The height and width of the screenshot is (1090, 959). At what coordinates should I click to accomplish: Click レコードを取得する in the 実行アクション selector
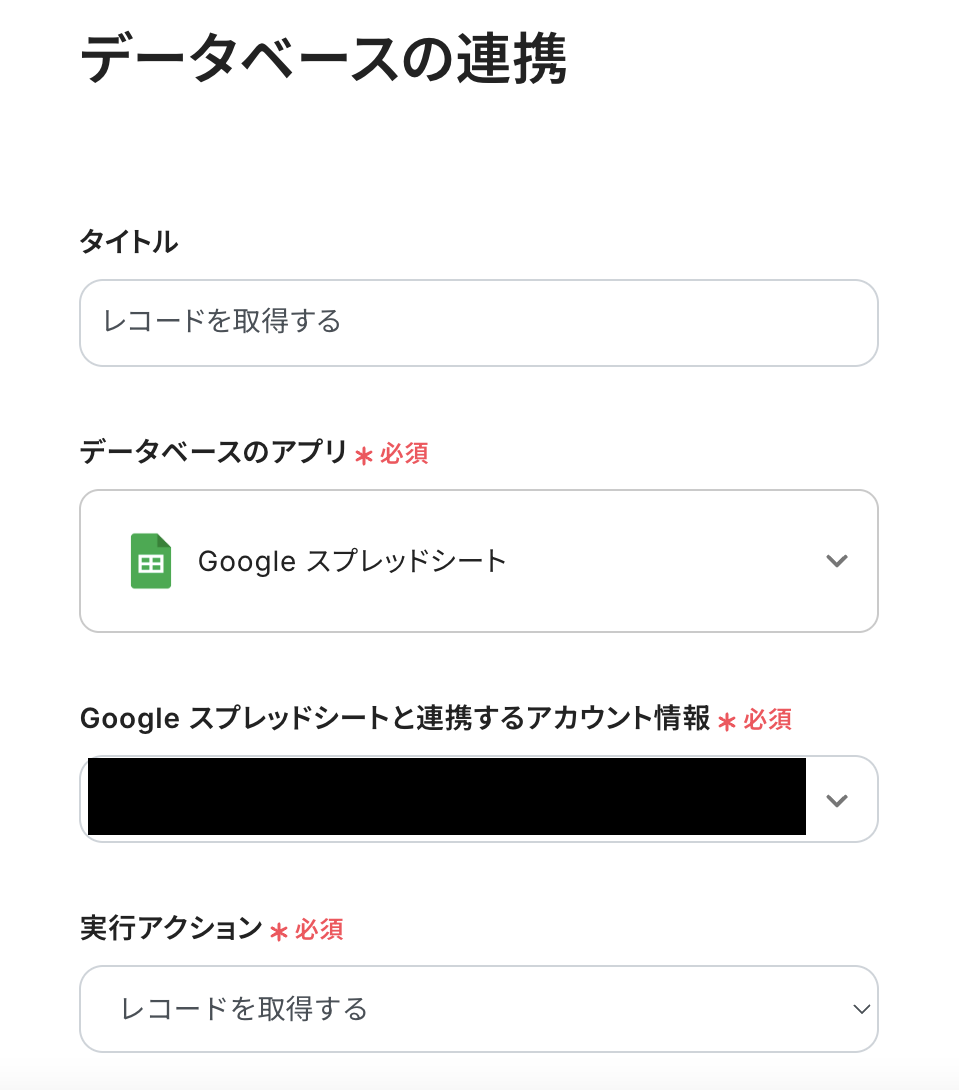(244, 1009)
